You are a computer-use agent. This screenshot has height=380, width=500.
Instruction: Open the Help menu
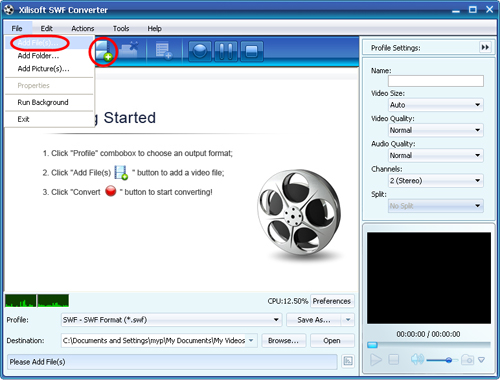[x=155, y=29]
